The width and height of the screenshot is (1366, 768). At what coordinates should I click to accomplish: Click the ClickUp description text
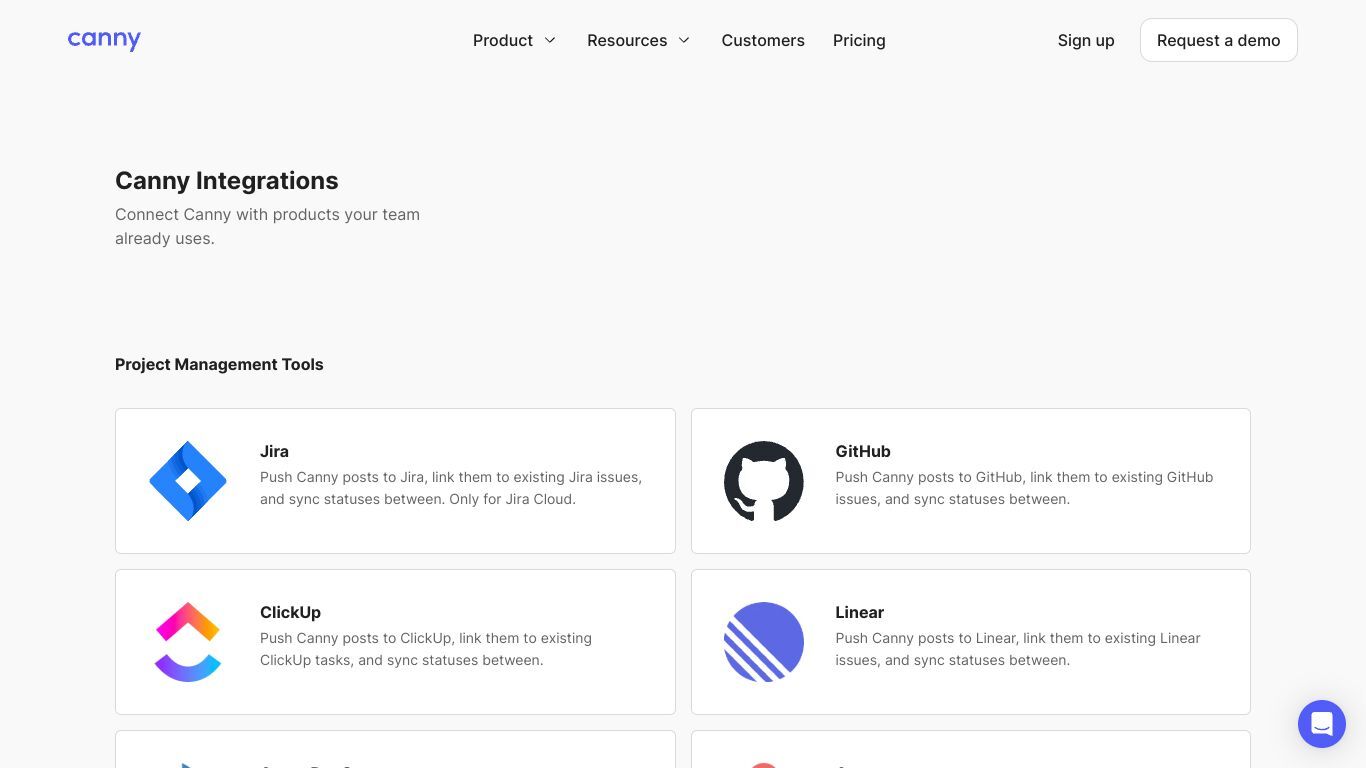pyautogui.click(x=426, y=649)
